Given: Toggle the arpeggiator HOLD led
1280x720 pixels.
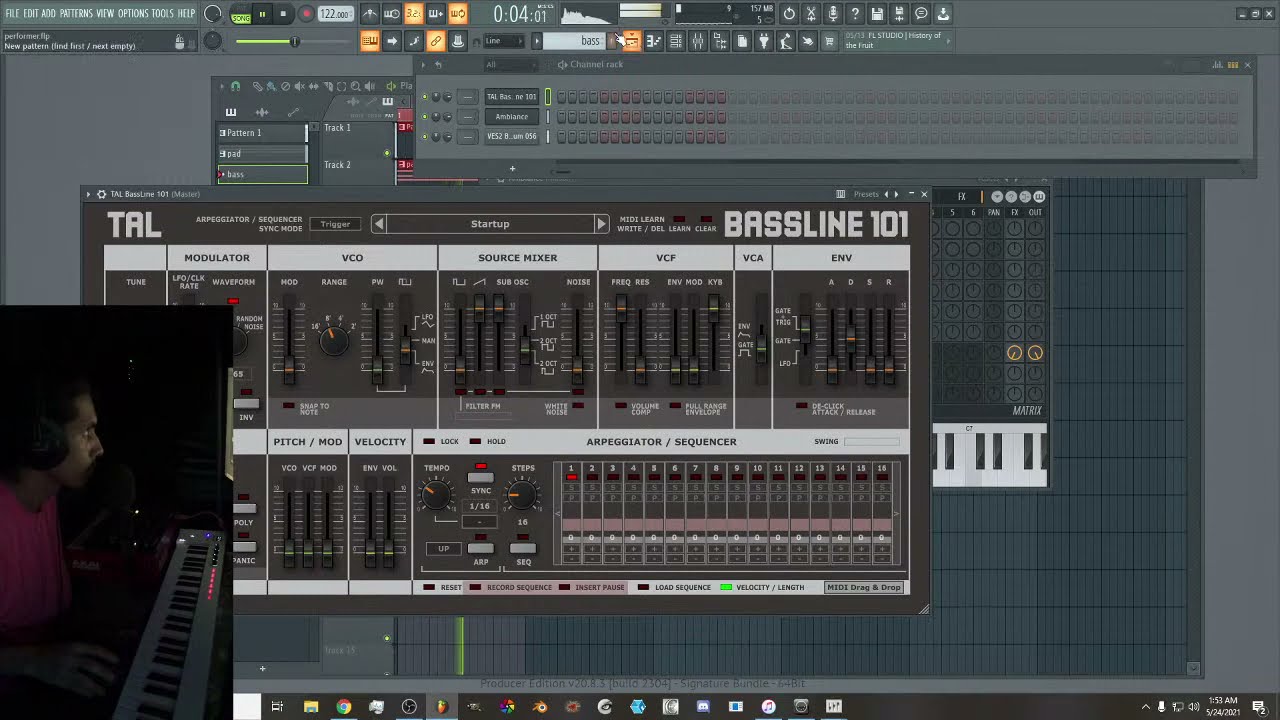Looking at the screenshot, I should tap(475, 441).
